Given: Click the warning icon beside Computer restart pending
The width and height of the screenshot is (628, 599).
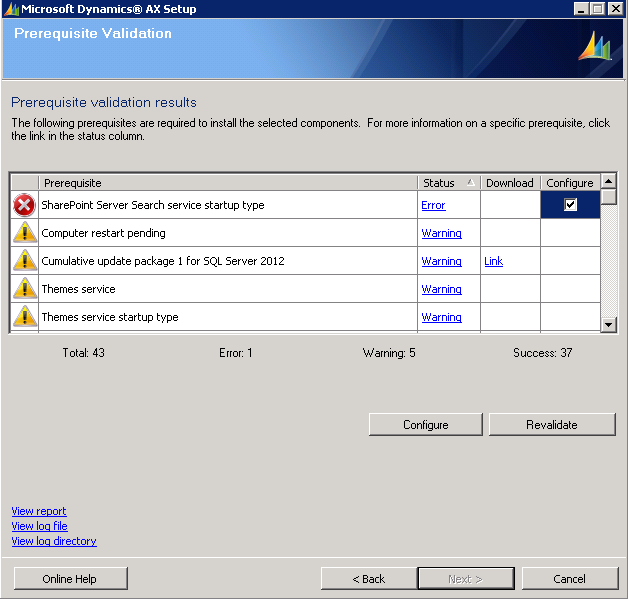Looking at the screenshot, I should point(25,233).
